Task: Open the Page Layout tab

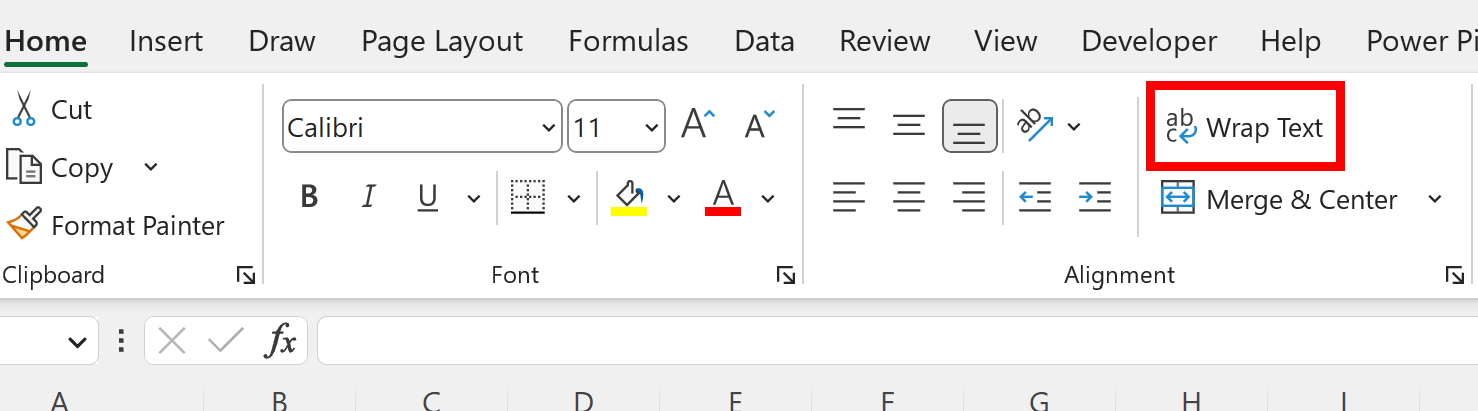Action: tap(442, 41)
